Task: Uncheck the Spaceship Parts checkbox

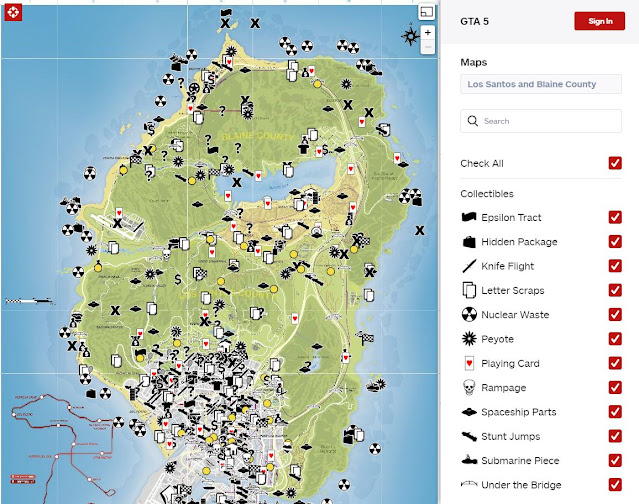Action: pyautogui.click(x=615, y=412)
